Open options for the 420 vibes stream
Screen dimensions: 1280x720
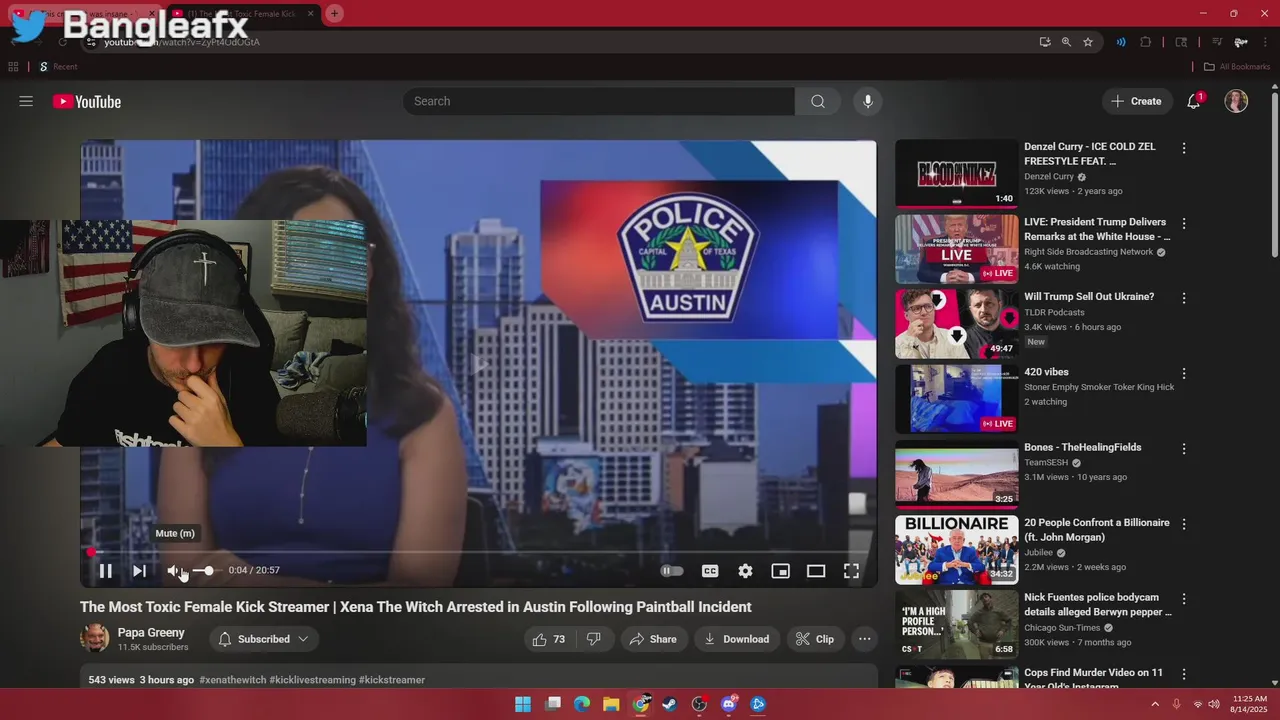coord(1184,373)
